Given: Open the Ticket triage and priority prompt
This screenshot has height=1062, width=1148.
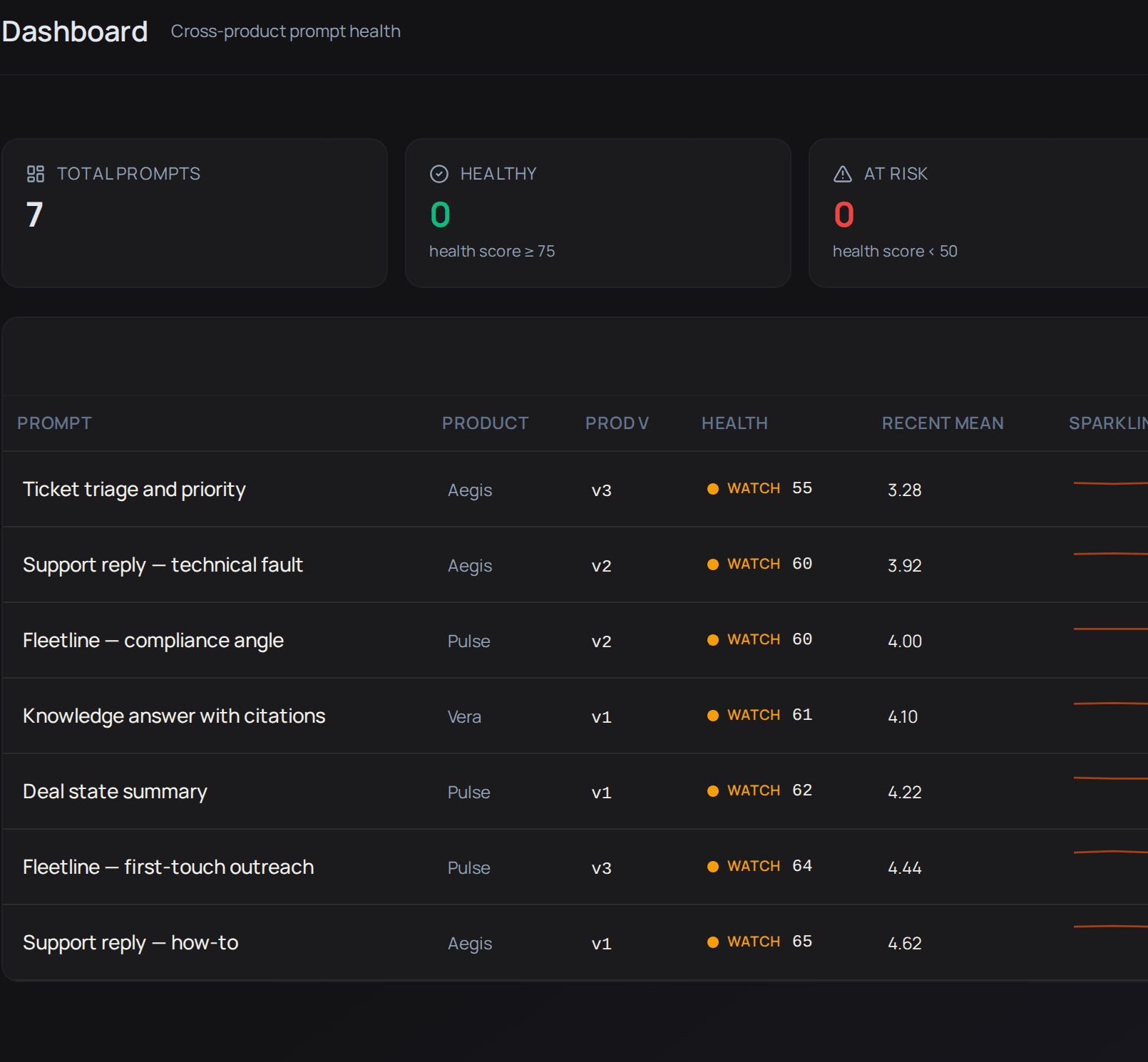Looking at the screenshot, I should tap(134, 490).
